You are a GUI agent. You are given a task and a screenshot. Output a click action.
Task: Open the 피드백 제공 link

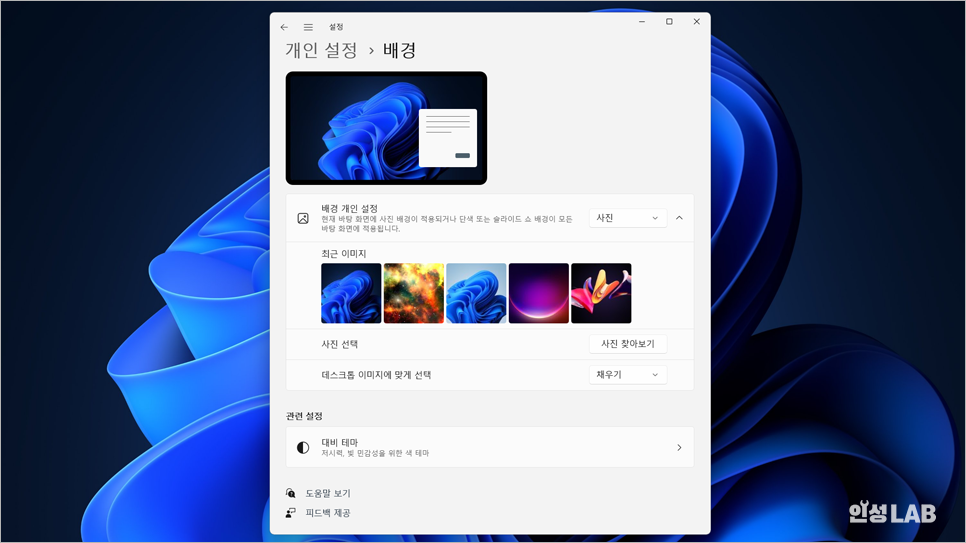(x=328, y=513)
